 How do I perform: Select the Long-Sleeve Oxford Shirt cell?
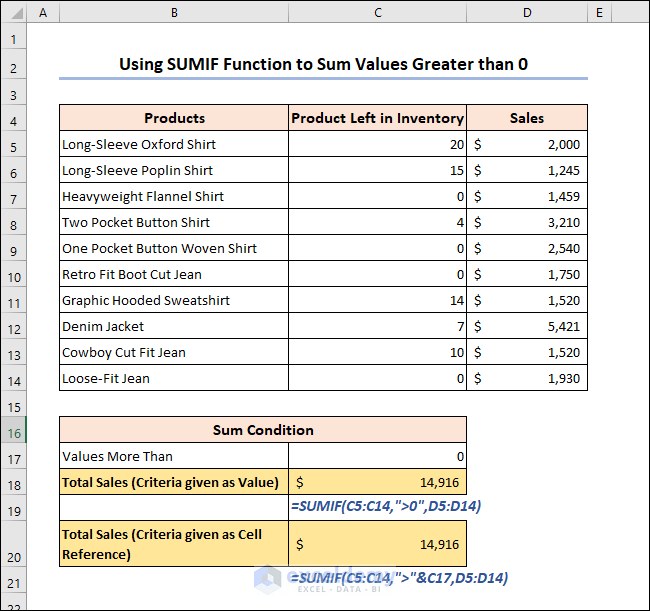click(x=174, y=144)
